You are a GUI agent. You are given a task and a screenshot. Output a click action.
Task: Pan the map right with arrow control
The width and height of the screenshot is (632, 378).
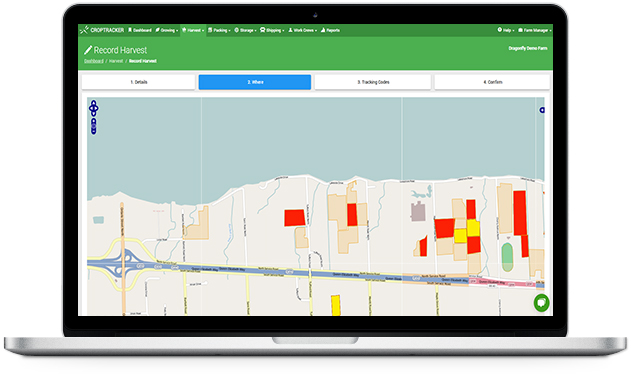pyautogui.click(x=96, y=108)
